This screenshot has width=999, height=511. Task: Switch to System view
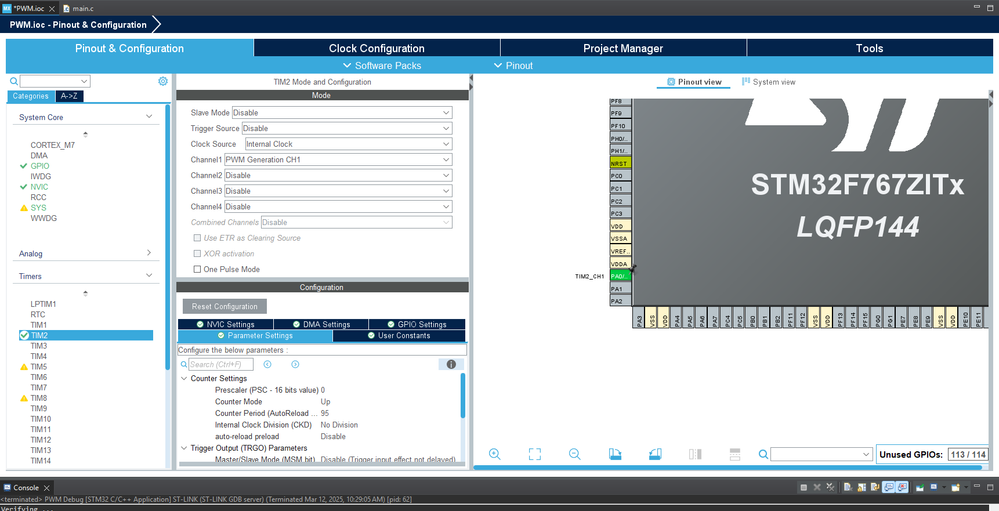[768, 82]
